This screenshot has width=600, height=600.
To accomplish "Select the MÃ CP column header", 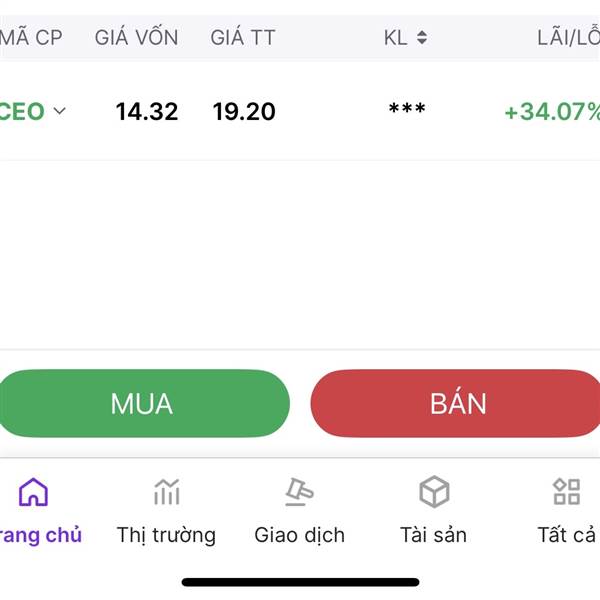I will pyautogui.click(x=31, y=38).
